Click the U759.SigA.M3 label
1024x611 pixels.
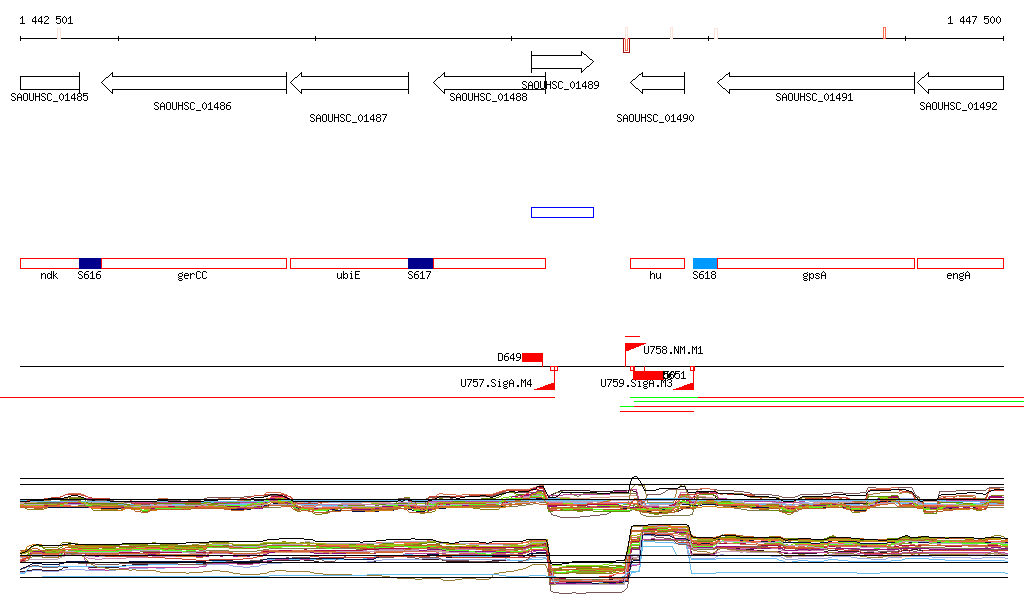pyautogui.click(x=636, y=383)
